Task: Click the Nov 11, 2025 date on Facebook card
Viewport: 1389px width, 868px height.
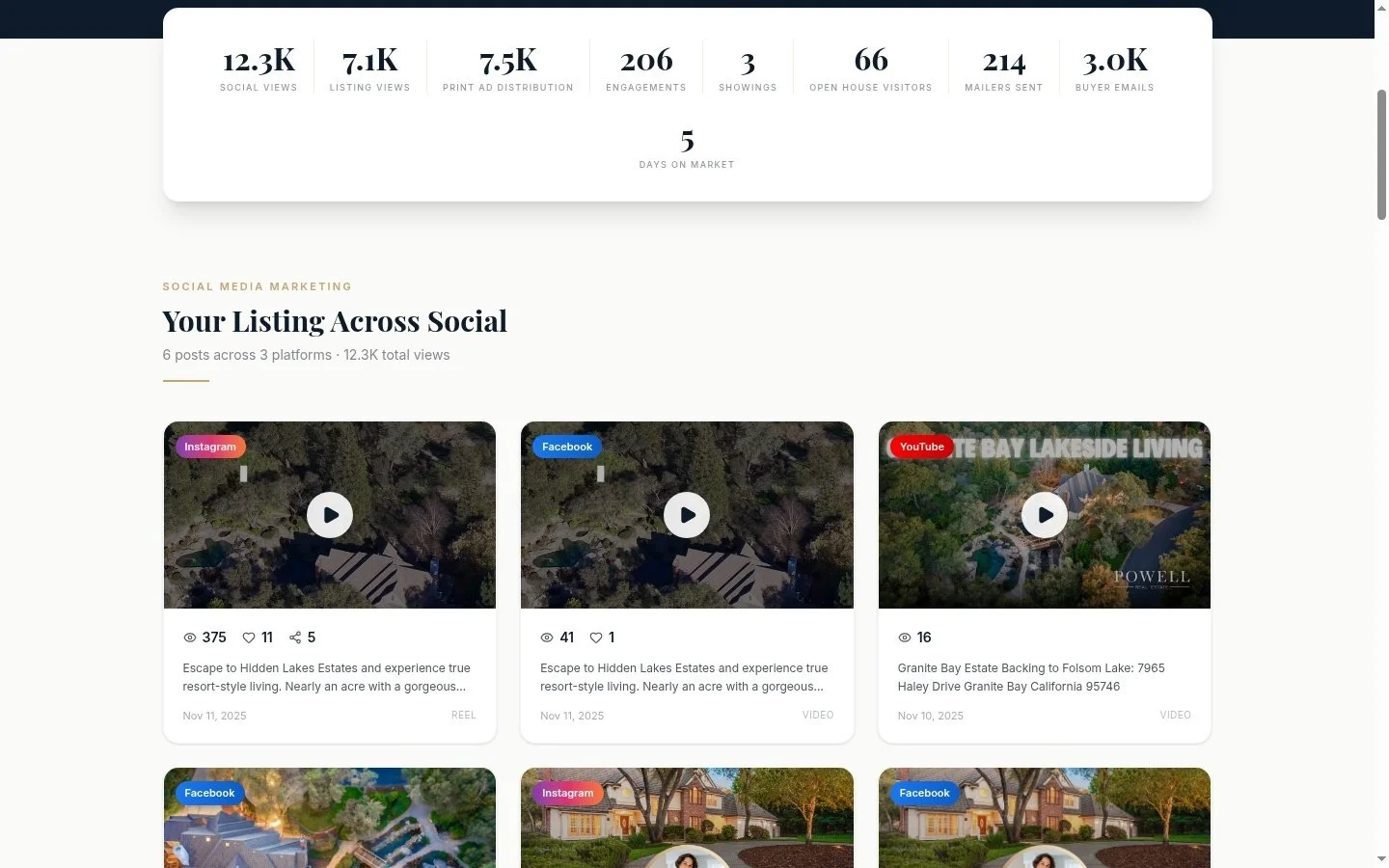Action: [x=572, y=716]
